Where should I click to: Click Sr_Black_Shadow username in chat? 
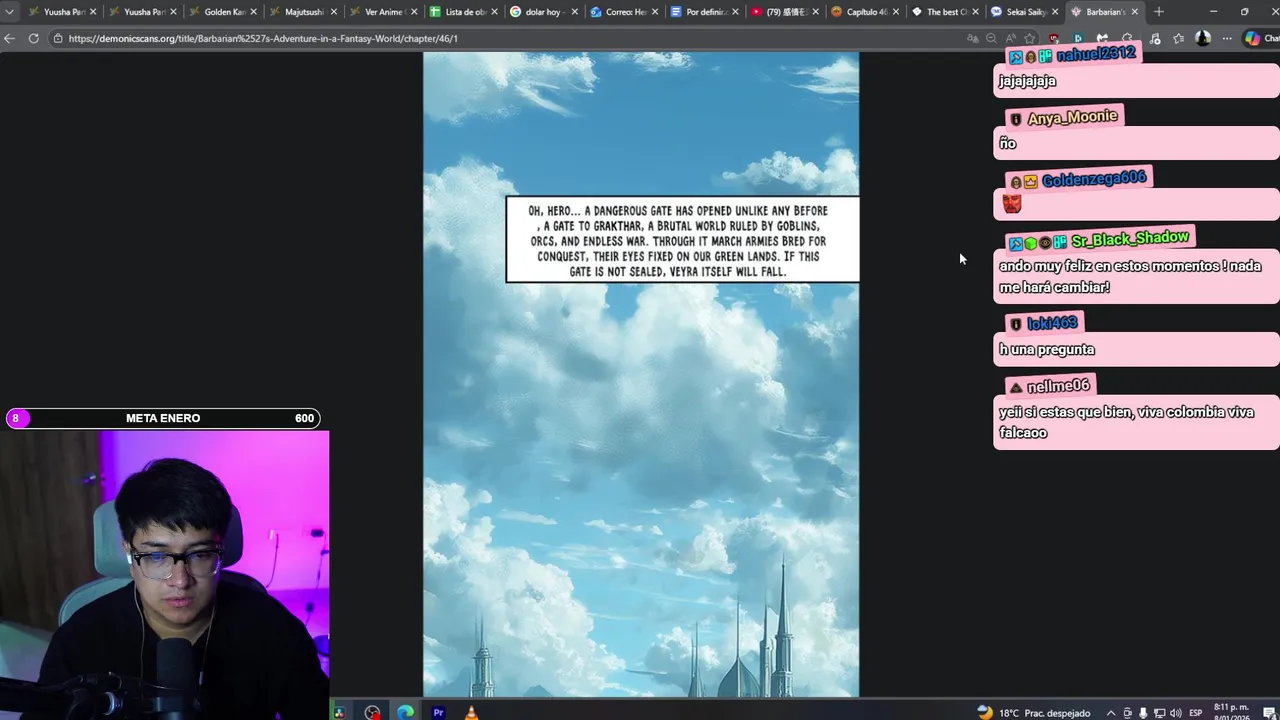pyautogui.click(x=1130, y=240)
